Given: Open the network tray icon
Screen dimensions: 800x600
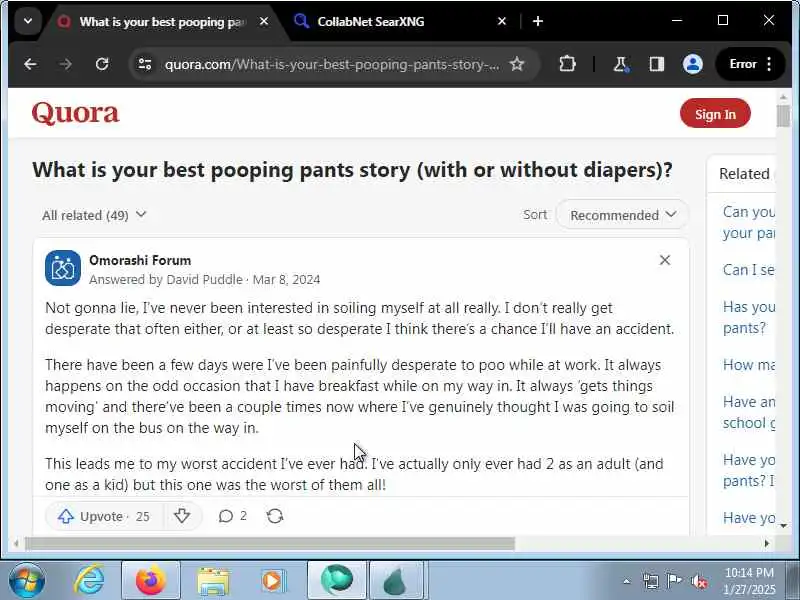Looking at the screenshot, I should click(651, 581).
